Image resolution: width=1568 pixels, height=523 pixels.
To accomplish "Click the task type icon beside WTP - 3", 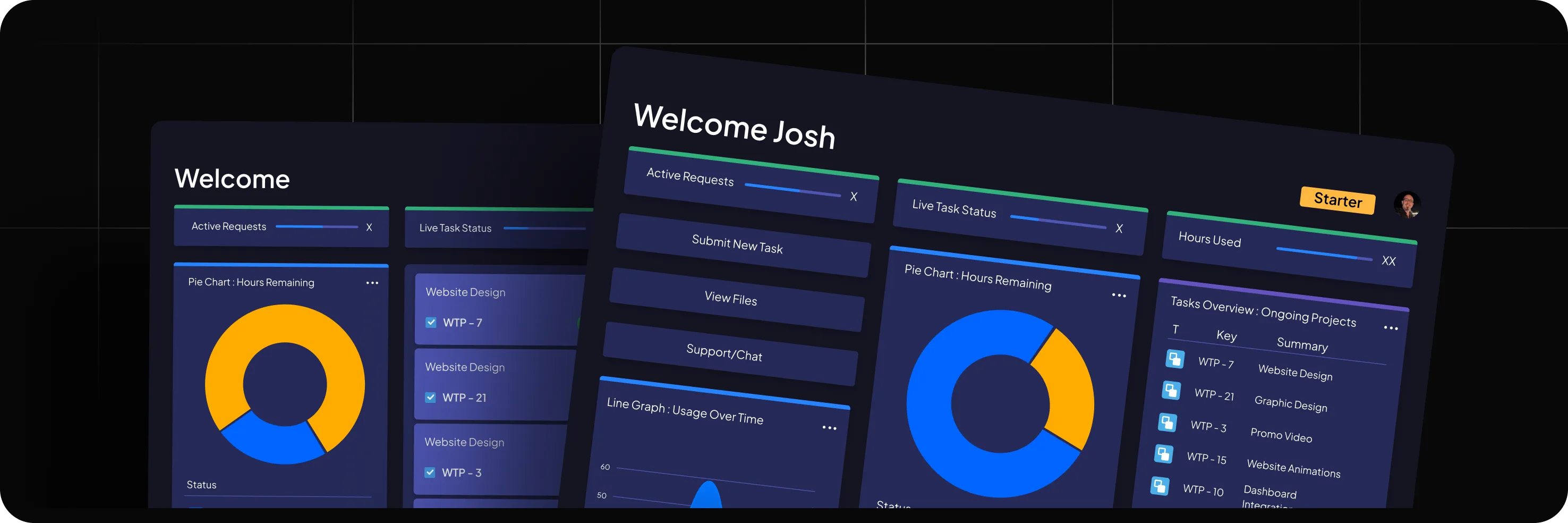I will coord(1167,422).
